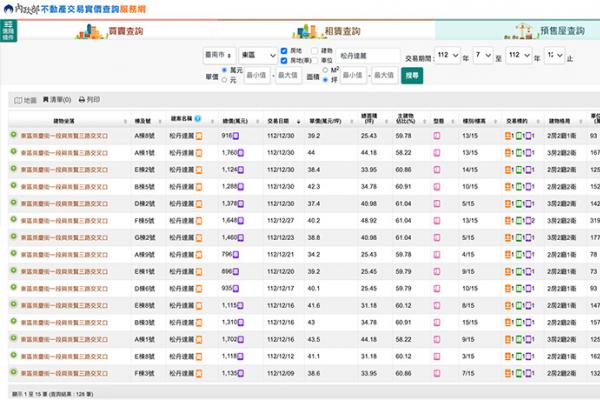Open the end month dropdown
Image resolution: width=600 pixels, height=400 pixels.
pyautogui.click(x=554, y=56)
